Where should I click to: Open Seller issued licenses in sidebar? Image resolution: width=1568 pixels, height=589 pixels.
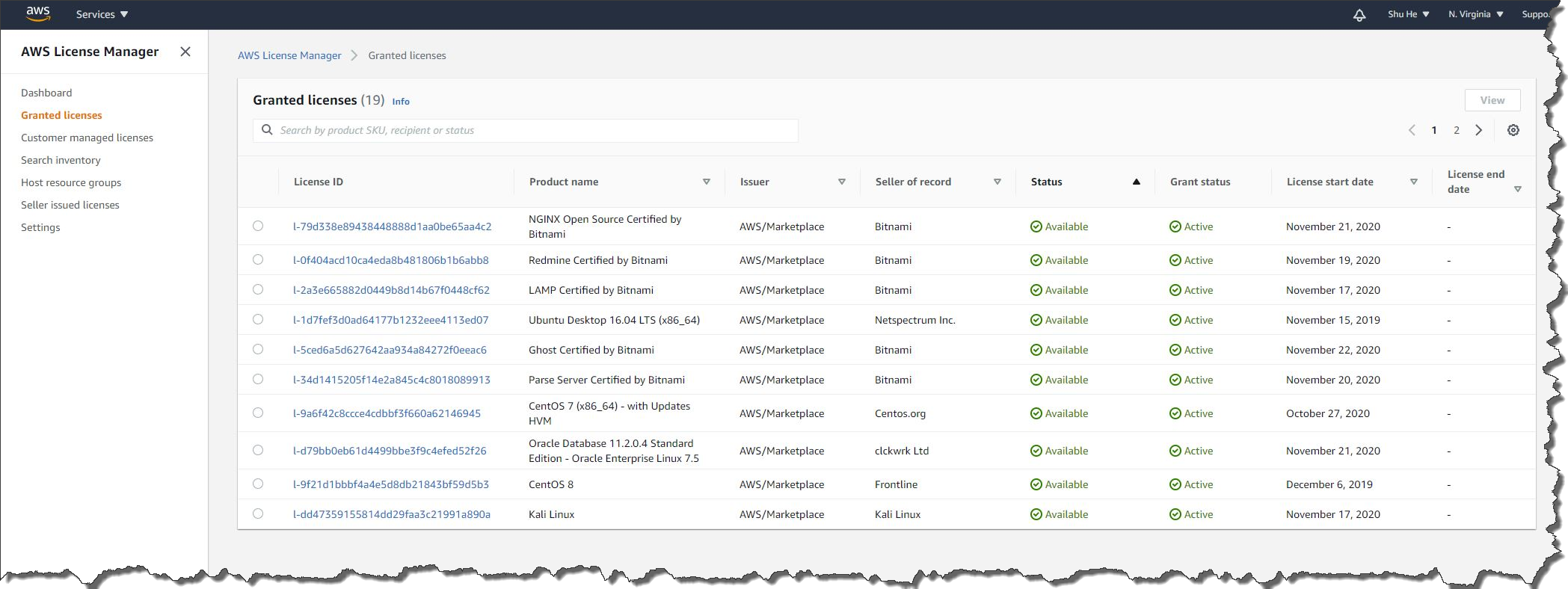tap(70, 205)
